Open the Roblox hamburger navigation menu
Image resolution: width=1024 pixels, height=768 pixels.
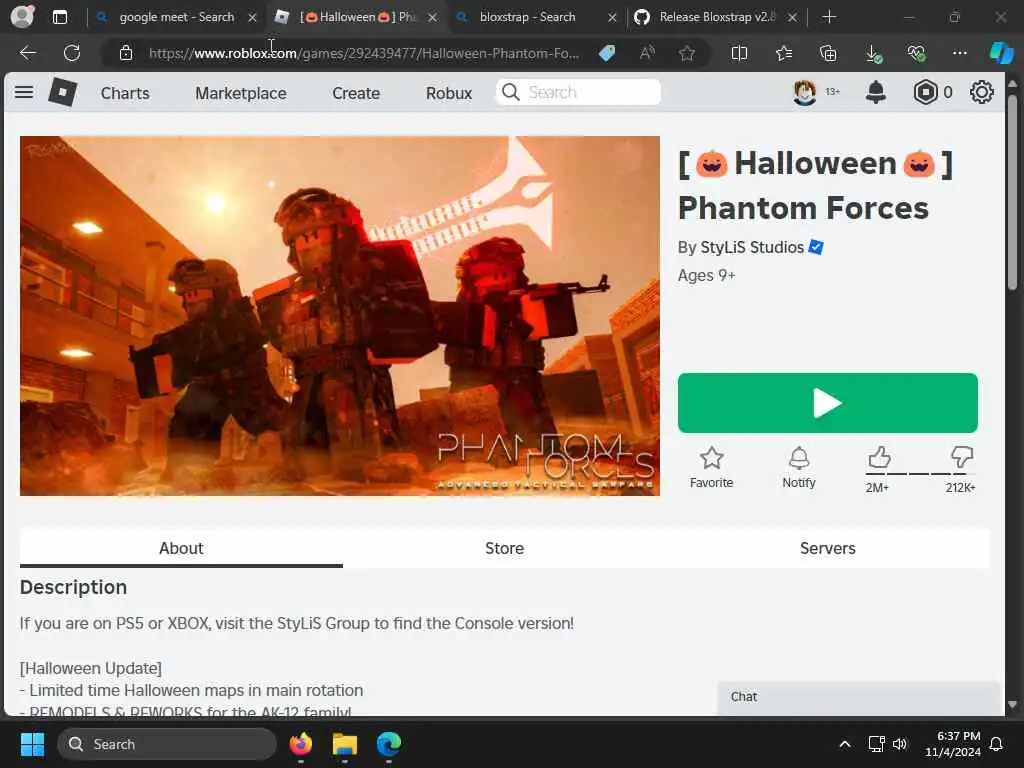point(24,92)
